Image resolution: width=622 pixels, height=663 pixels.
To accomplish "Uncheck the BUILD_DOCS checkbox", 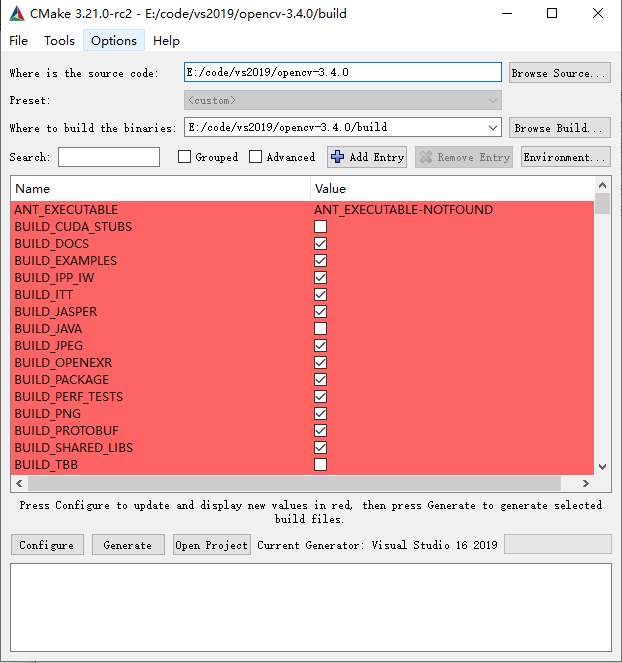I will pyautogui.click(x=321, y=244).
